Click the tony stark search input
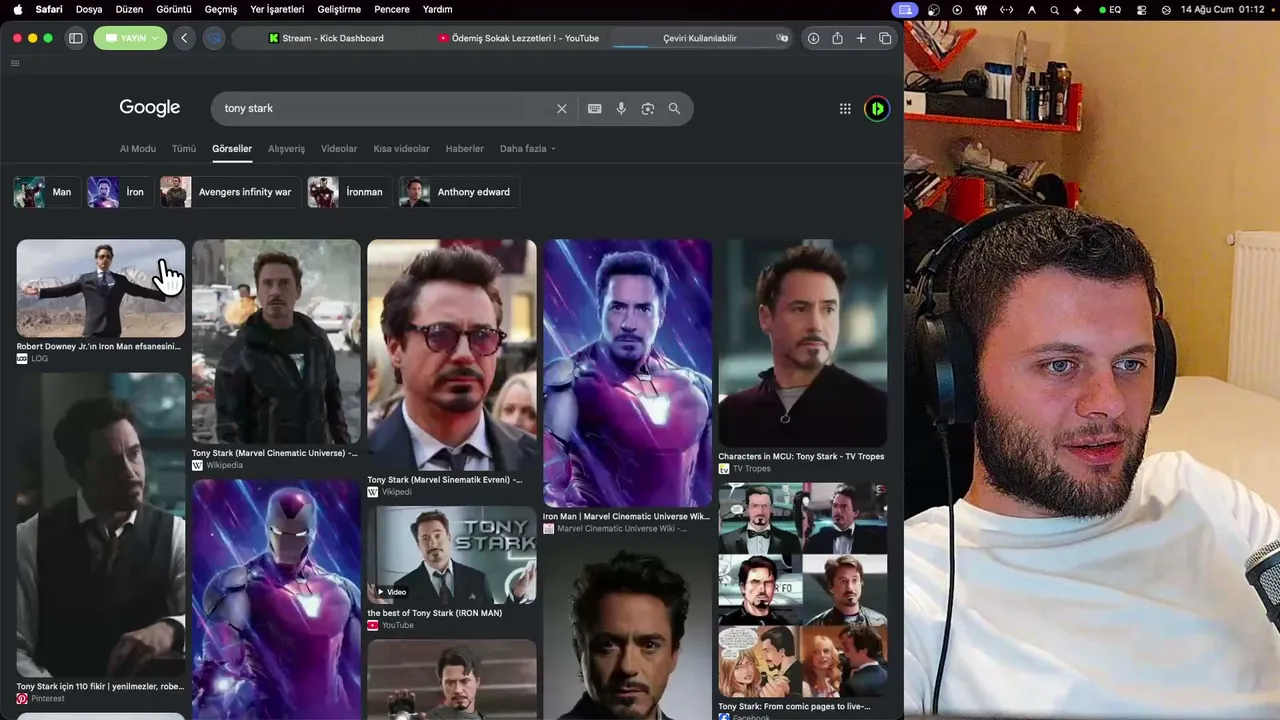 tap(385, 108)
